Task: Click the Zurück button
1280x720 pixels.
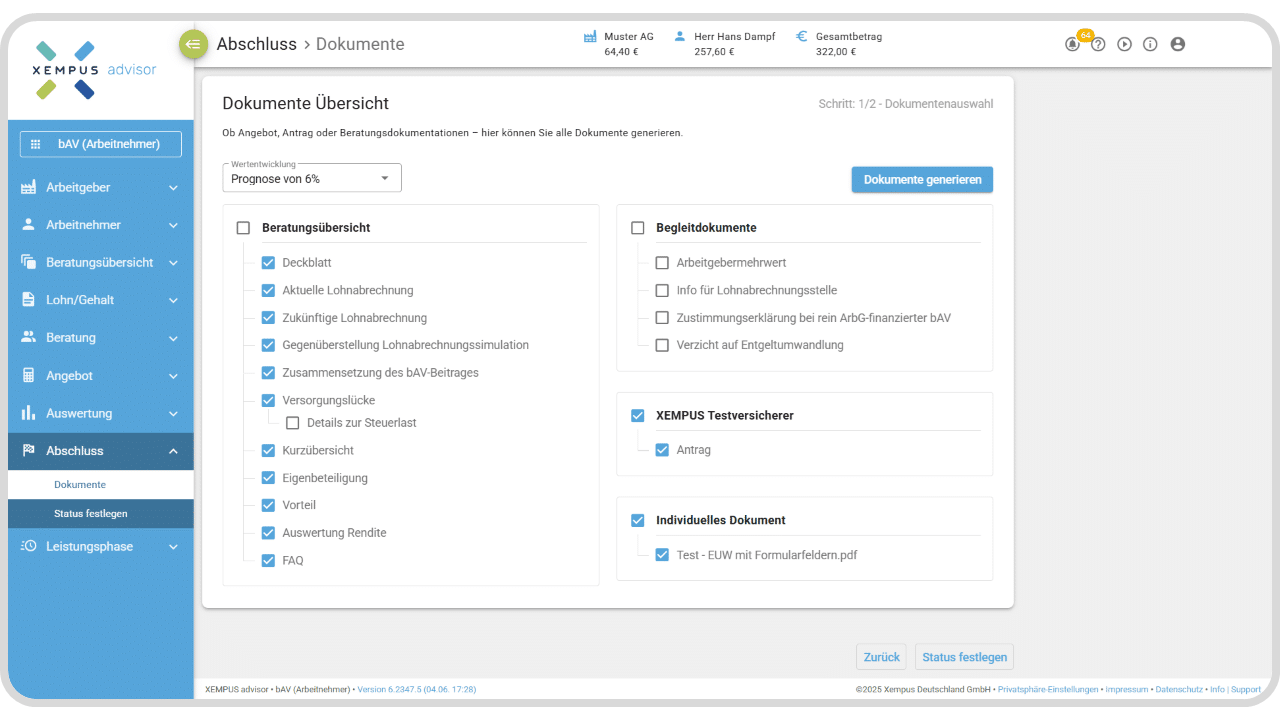Action: pyautogui.click(x=881, y=657)
